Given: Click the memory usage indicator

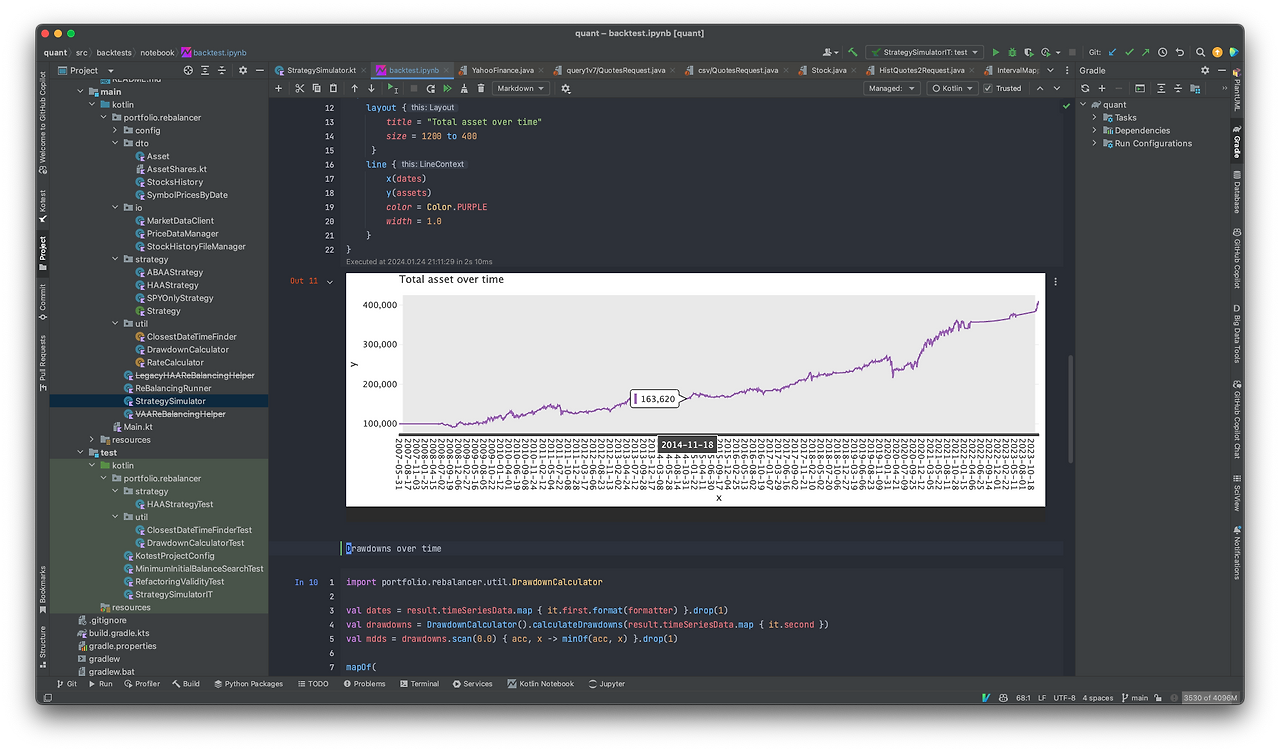Looking at the screenshot, I should click(x=1212, y=698).
